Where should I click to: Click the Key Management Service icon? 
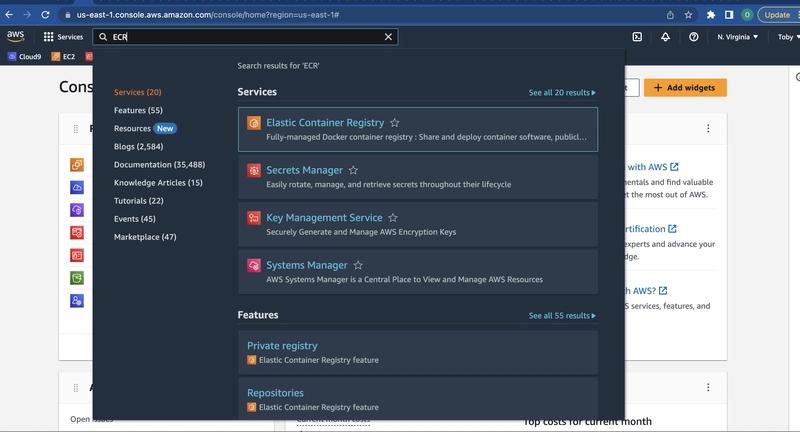254,218
